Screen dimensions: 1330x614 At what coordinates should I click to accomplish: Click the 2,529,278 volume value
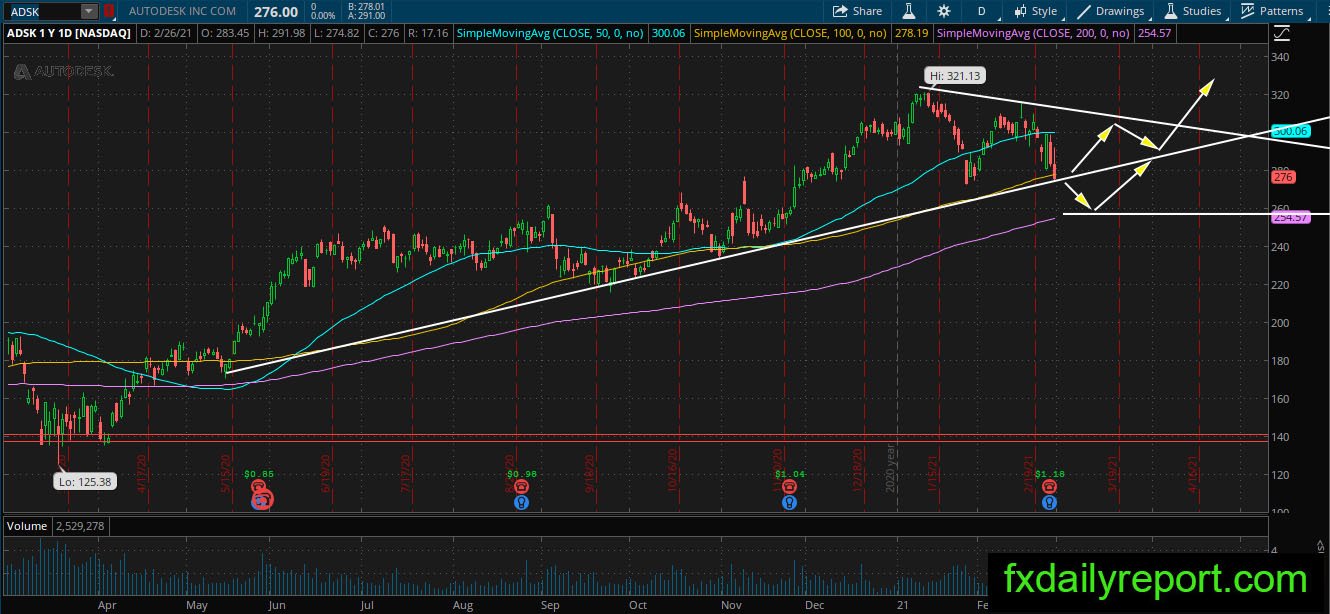(78, 525)
